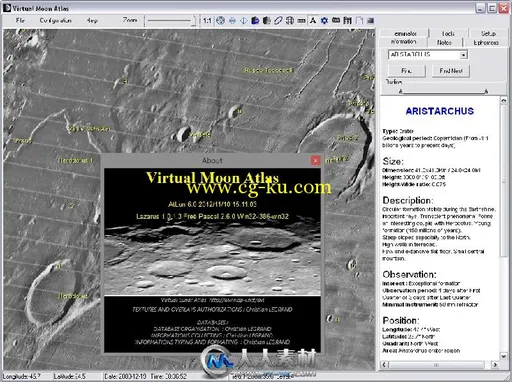The width and height of the screenshot is (512, 382).
Task: Switch to the Setup tab
Action: (488, 33)
